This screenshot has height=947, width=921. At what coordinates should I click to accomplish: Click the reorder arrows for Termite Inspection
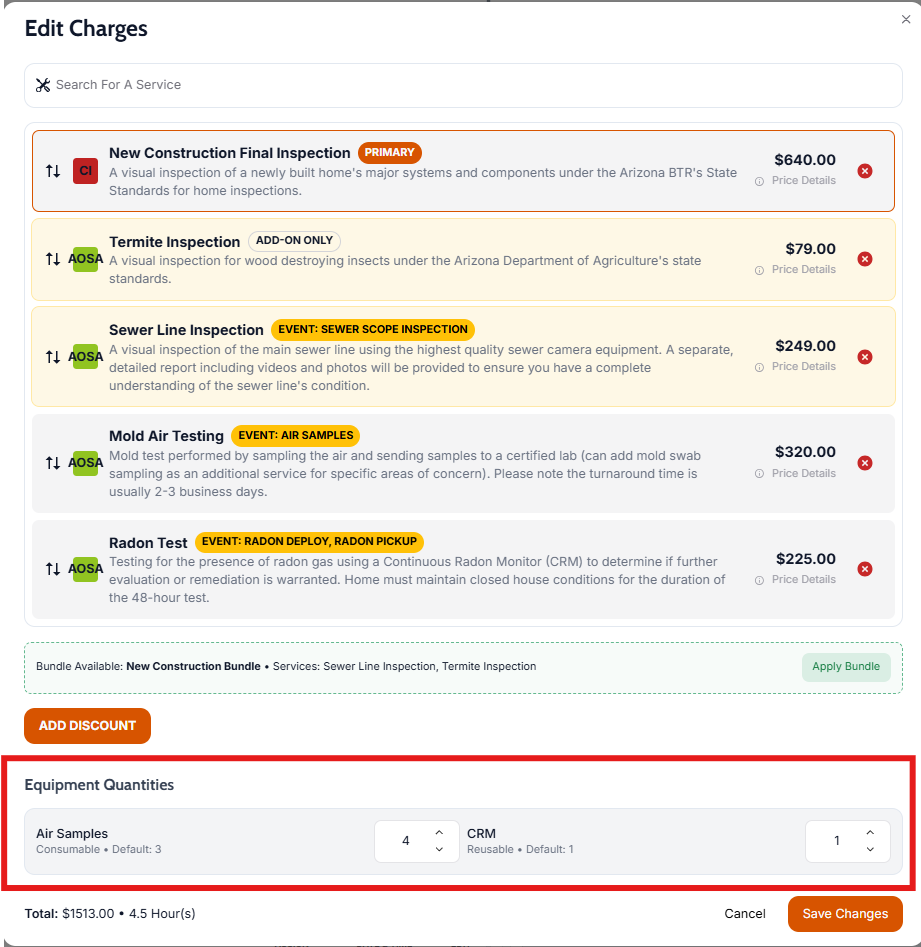point(53,259)
